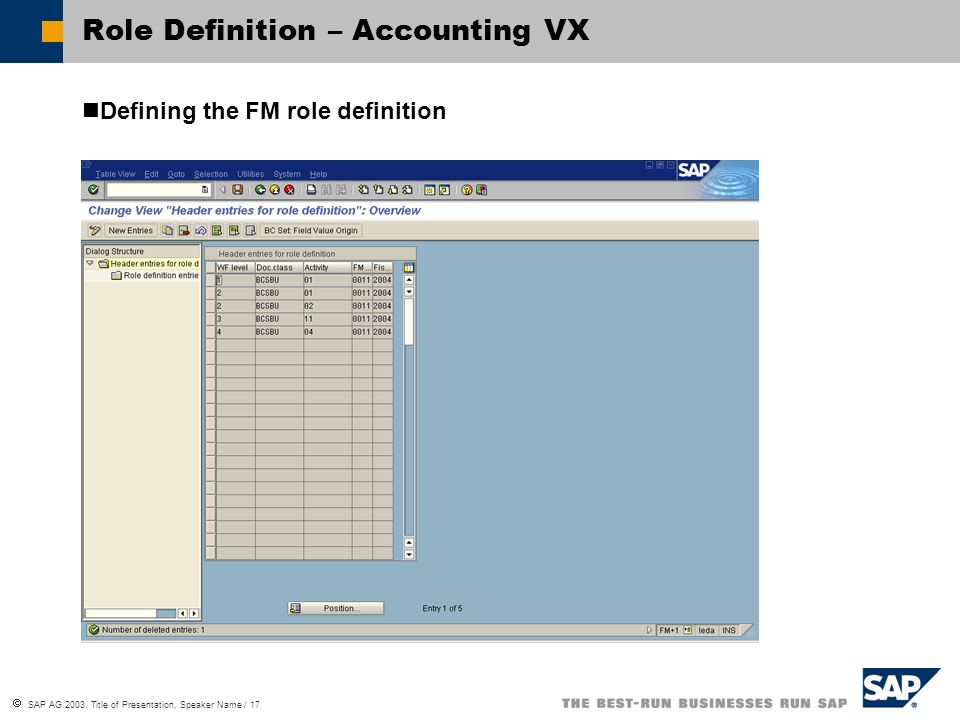The height and width of the screenshot is (720, 960).
Task: Toggle the row selector for level 2 activity 01
Action: pyautogui.click(x=211, y=293)
